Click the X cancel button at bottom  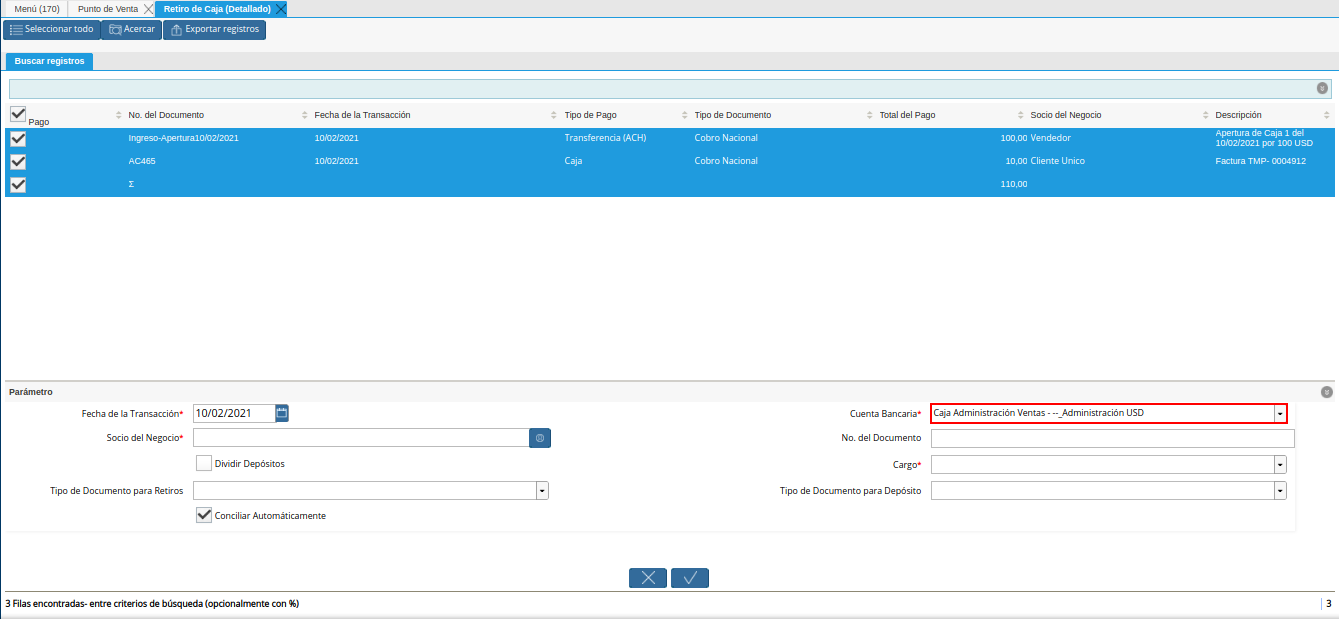[648, 578]
